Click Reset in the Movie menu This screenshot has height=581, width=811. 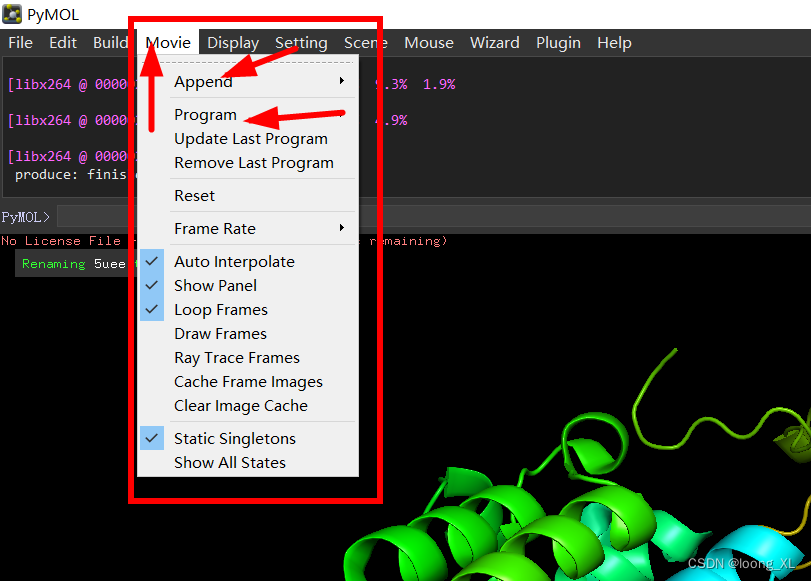(x=194, y=195)
